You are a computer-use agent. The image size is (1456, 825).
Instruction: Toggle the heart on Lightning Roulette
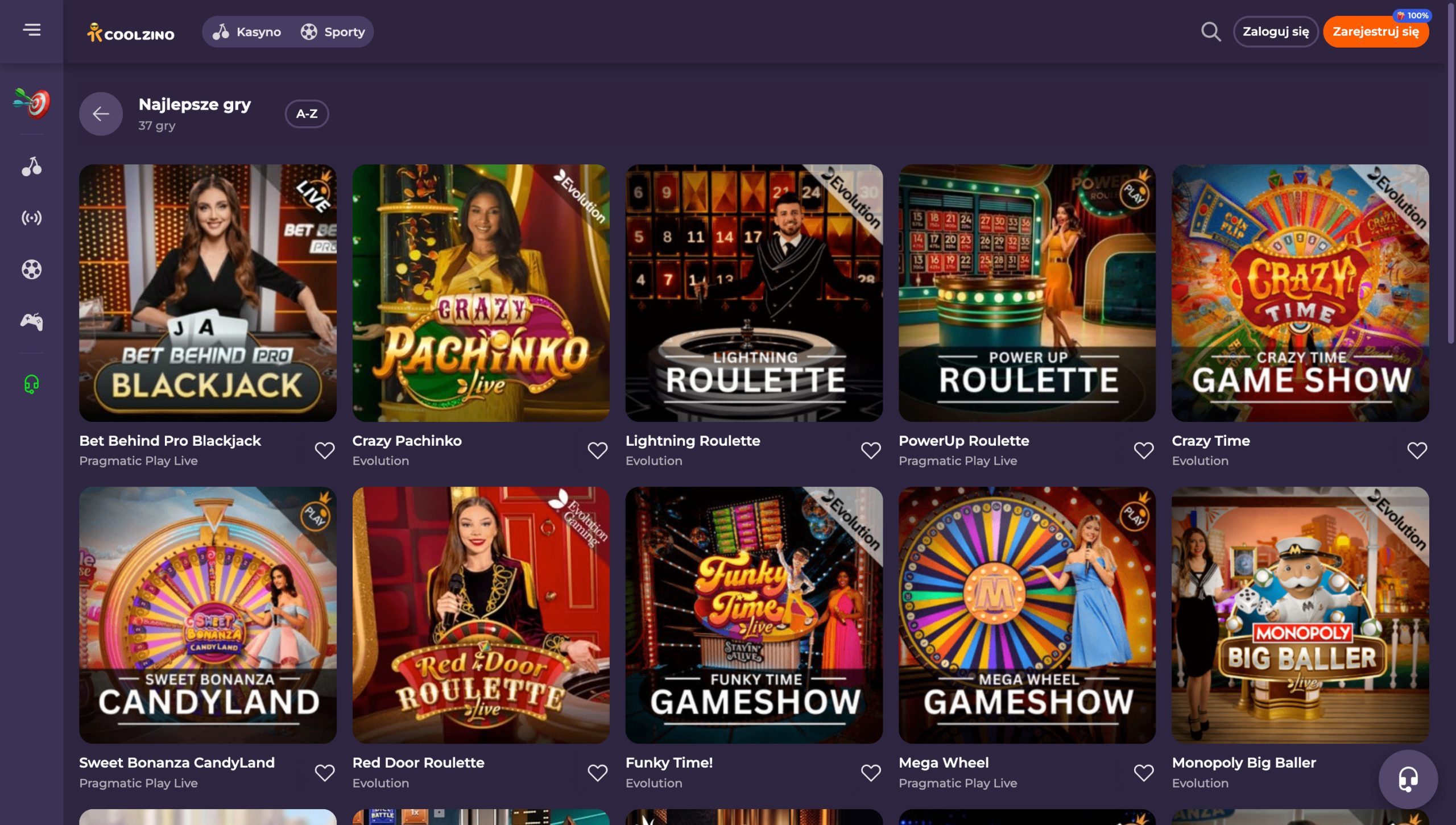pos(870,450)
